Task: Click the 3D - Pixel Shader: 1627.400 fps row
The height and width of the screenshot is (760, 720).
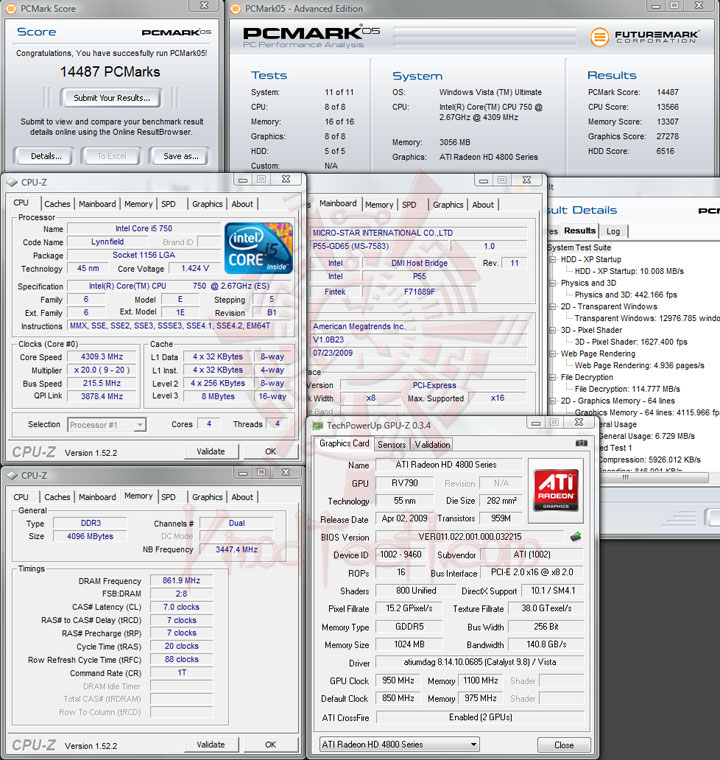Action: (631, 342)
